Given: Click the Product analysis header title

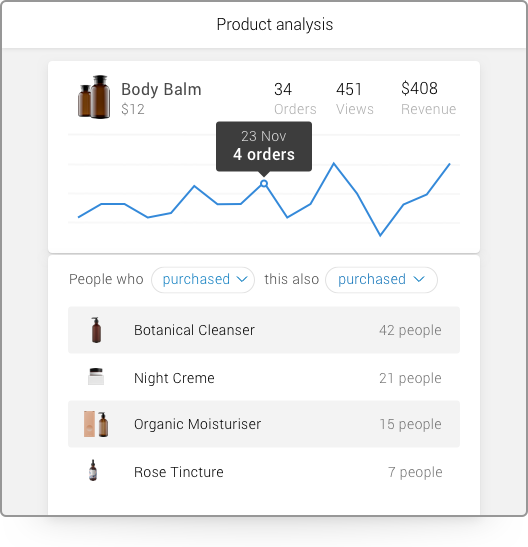Looking at the screenshot, I should 275,24.
